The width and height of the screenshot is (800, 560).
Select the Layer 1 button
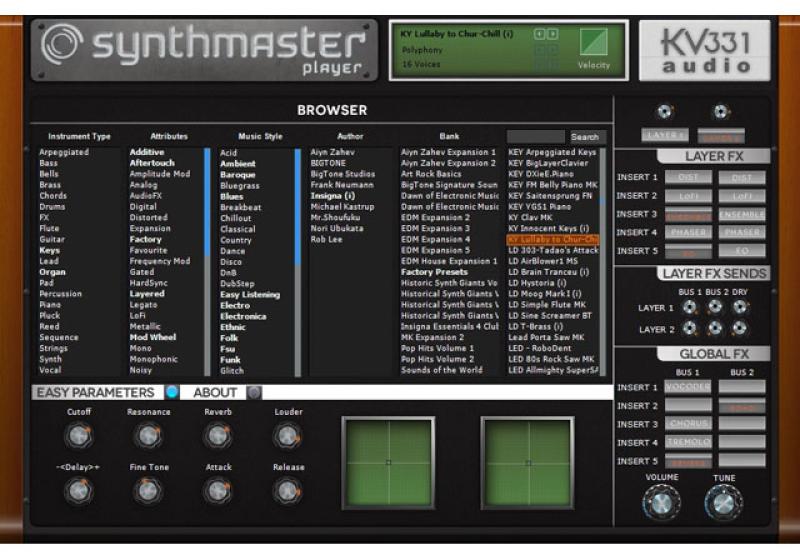(665, 134)
